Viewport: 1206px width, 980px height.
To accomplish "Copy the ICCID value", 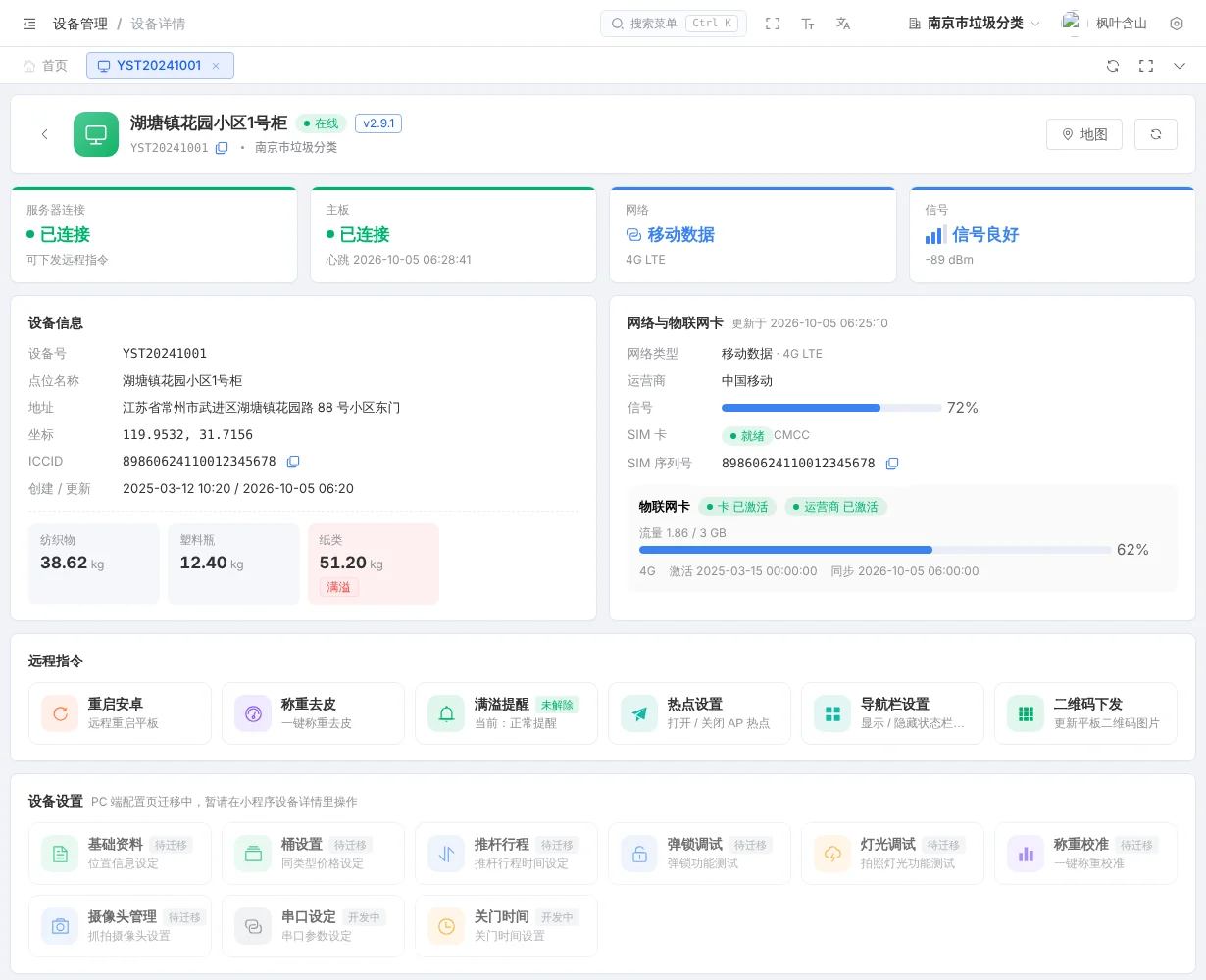I will [293, 462].
